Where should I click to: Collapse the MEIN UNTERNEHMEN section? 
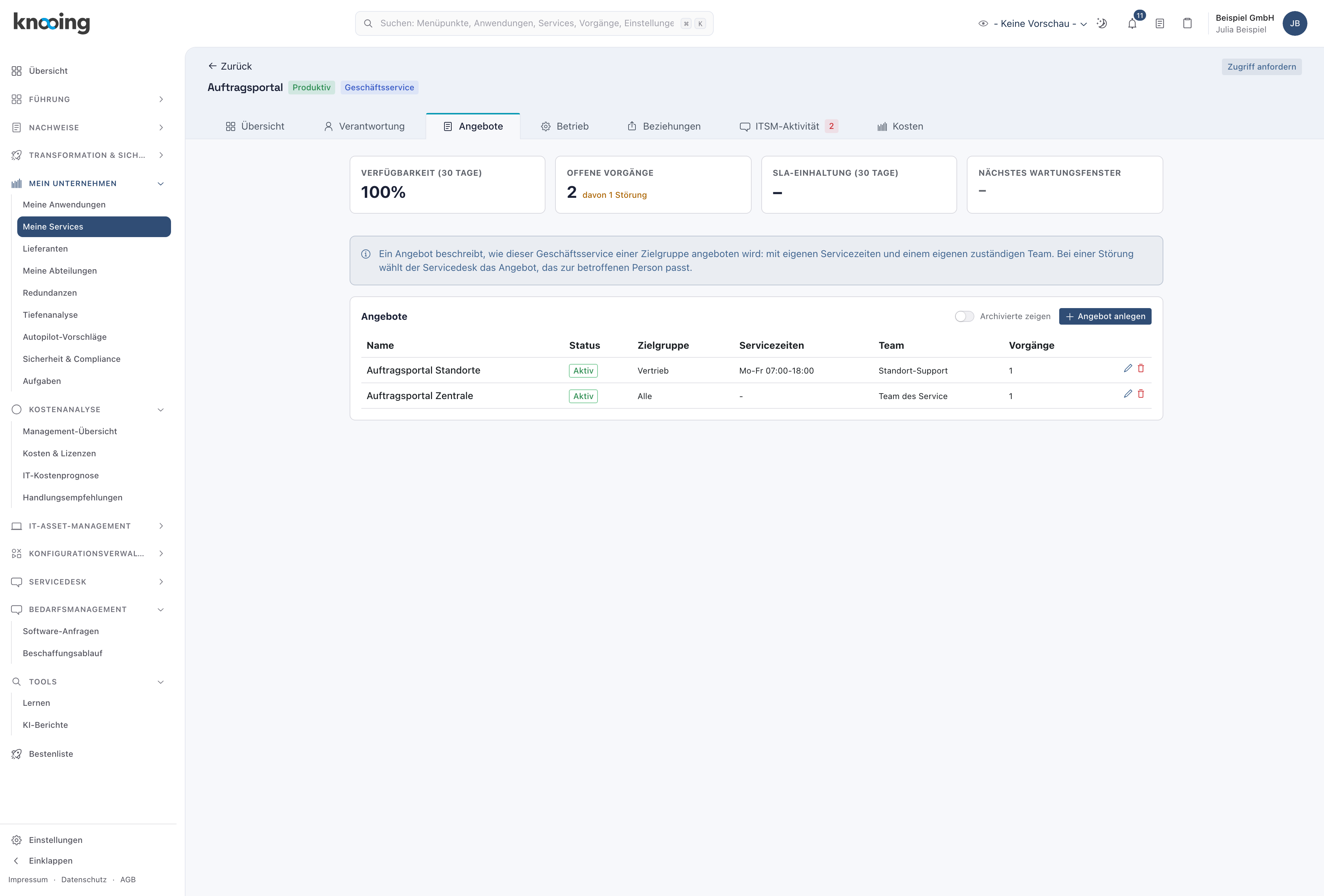[x=88, y=183]
